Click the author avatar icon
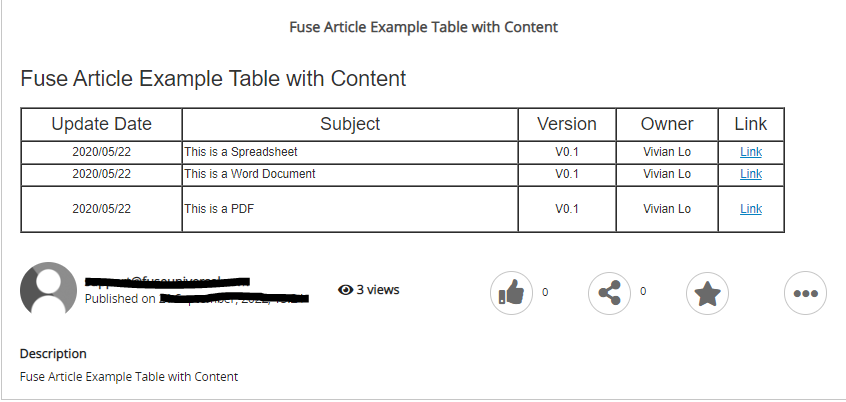This screenshot has width=846, height=402. [48, 290]
